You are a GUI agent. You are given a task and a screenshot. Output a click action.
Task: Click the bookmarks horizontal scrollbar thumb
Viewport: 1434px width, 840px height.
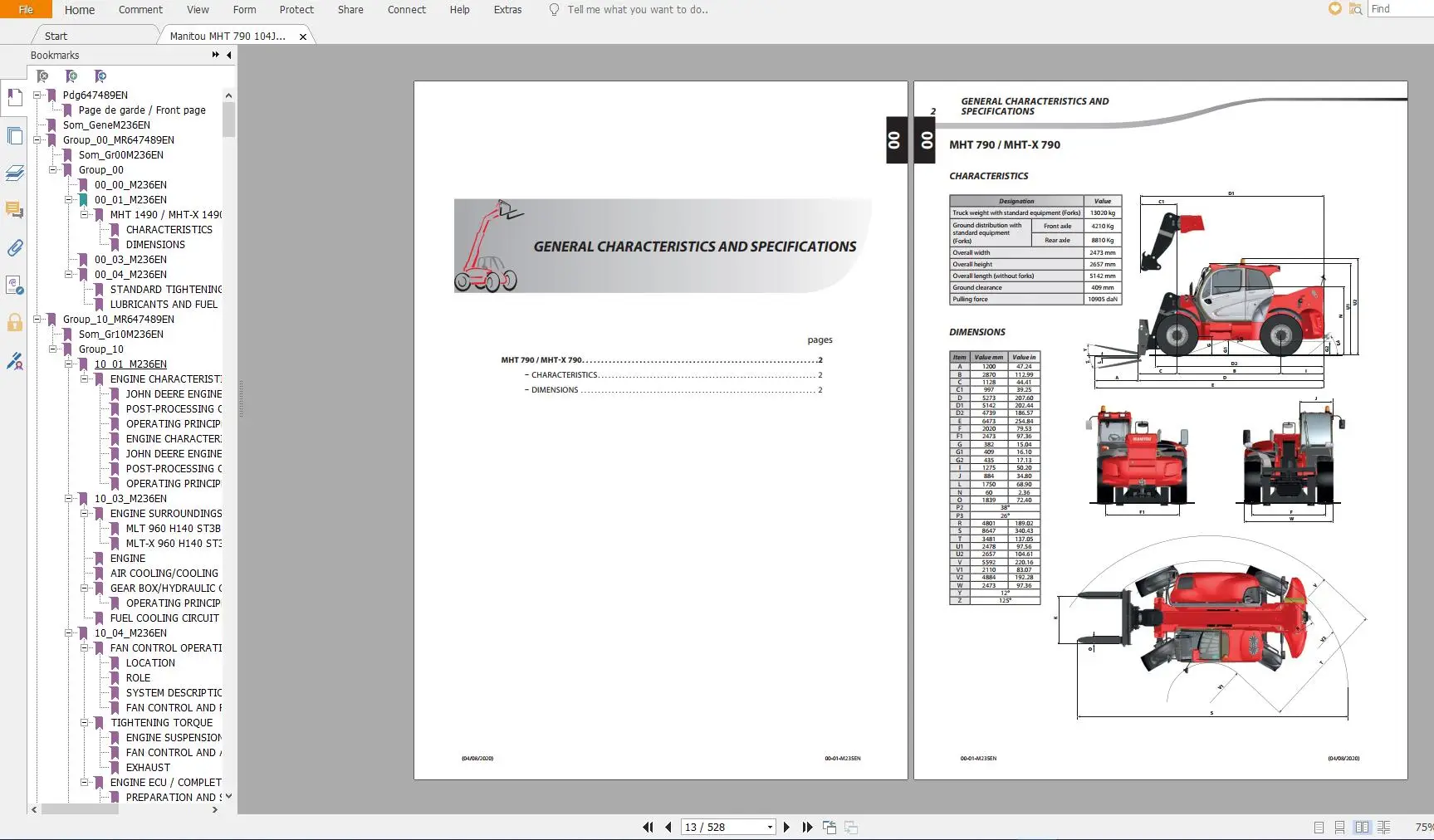[x=80, y=809]
